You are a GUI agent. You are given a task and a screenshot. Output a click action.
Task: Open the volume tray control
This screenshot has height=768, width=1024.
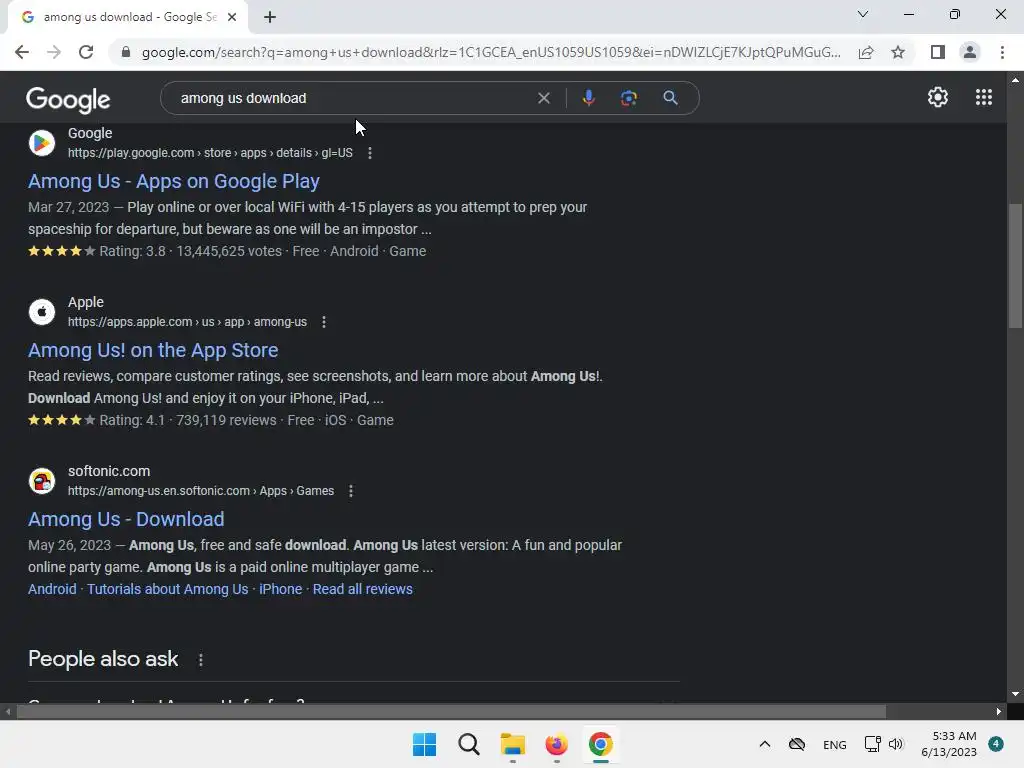tap(896, 744)
